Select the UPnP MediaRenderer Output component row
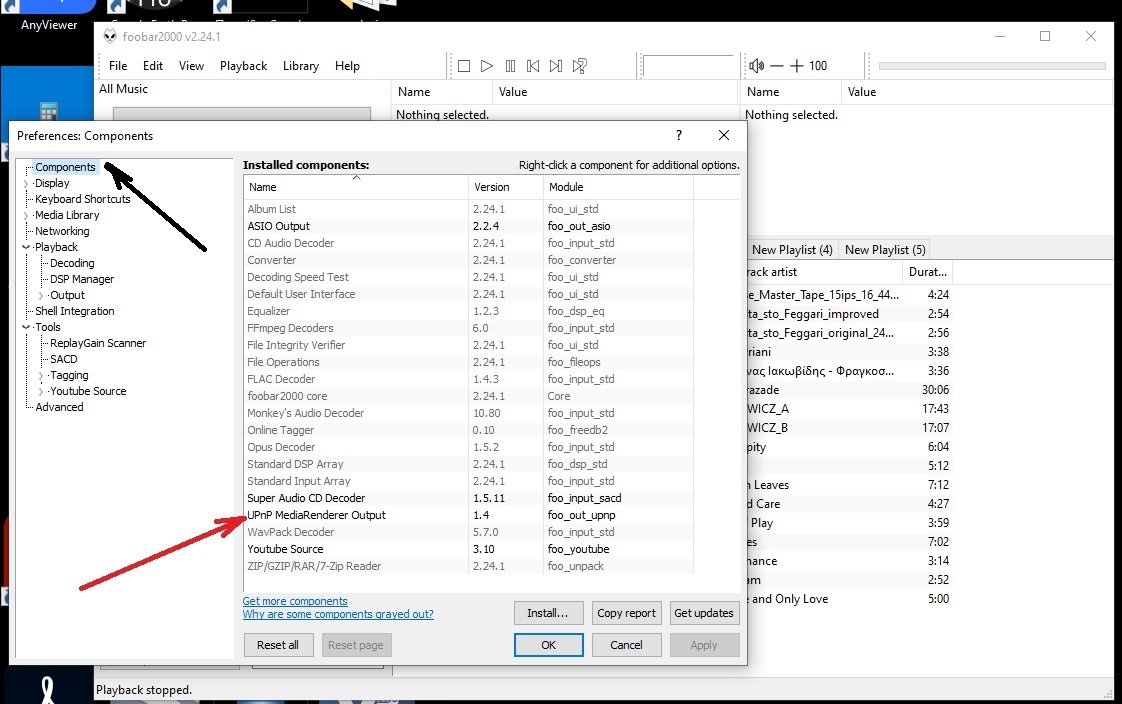This screenshot has width=1122, height=704. coord(320,515)
